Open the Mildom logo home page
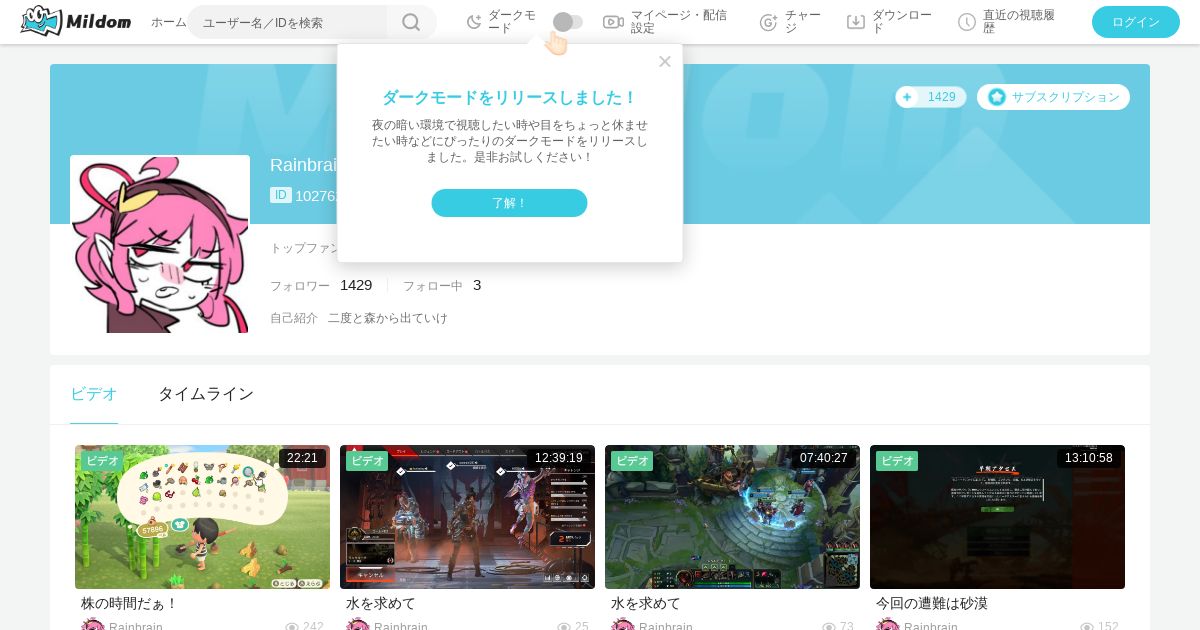The width and height of the screenshot is (1200, 630). [76, 21]
